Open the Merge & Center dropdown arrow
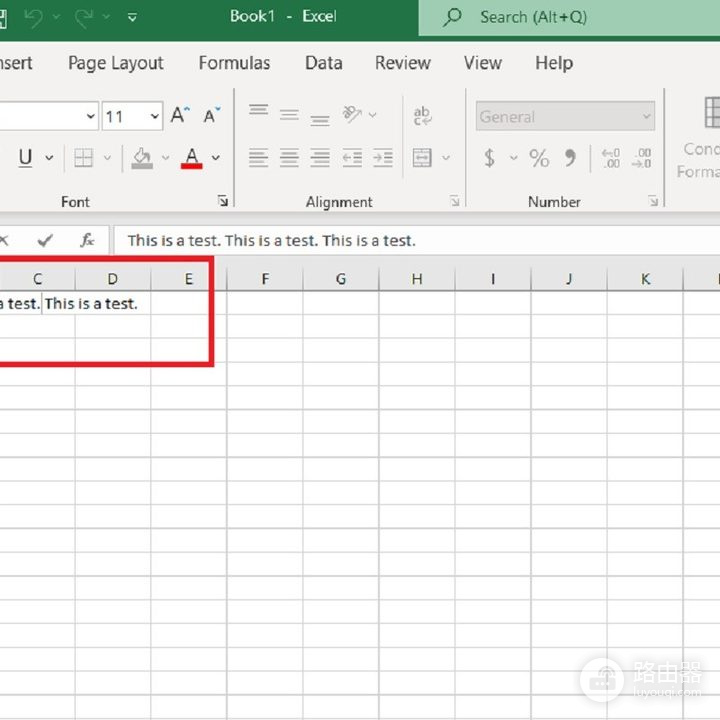Screen dimensions: 720x720 (445, 158)
